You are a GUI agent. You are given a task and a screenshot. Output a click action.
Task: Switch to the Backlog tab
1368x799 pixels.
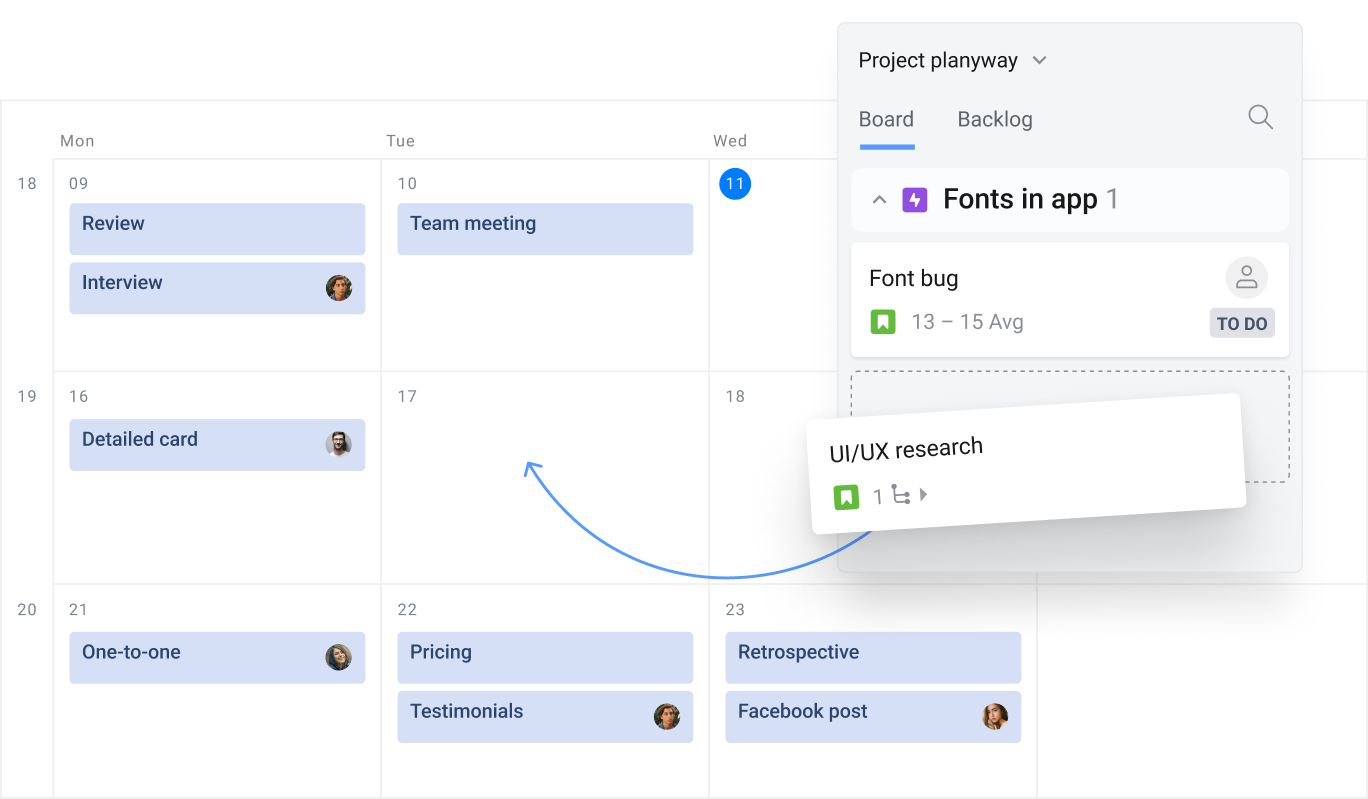(994, 119)
